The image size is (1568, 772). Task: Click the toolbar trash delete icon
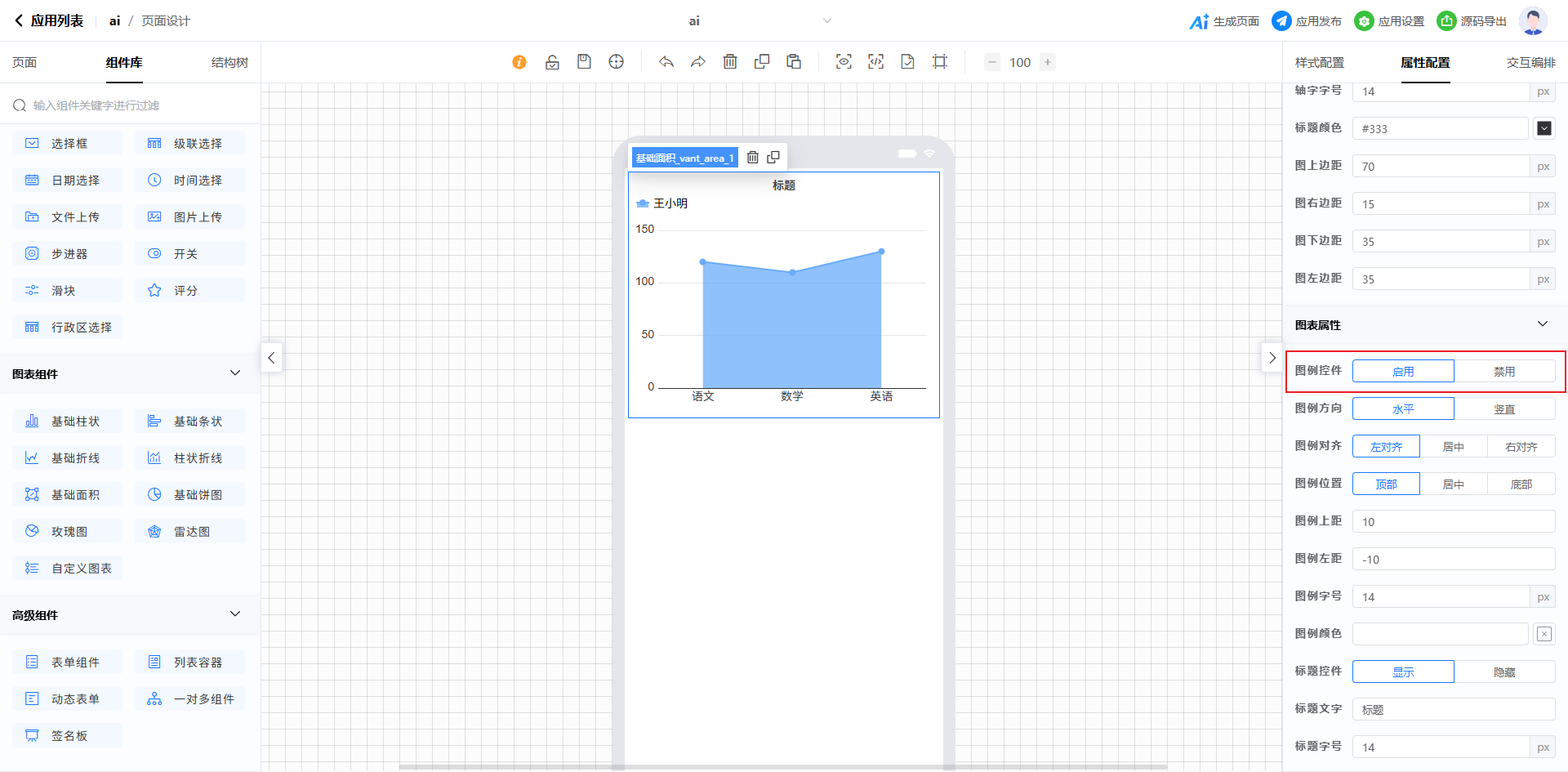pos(730,62)
